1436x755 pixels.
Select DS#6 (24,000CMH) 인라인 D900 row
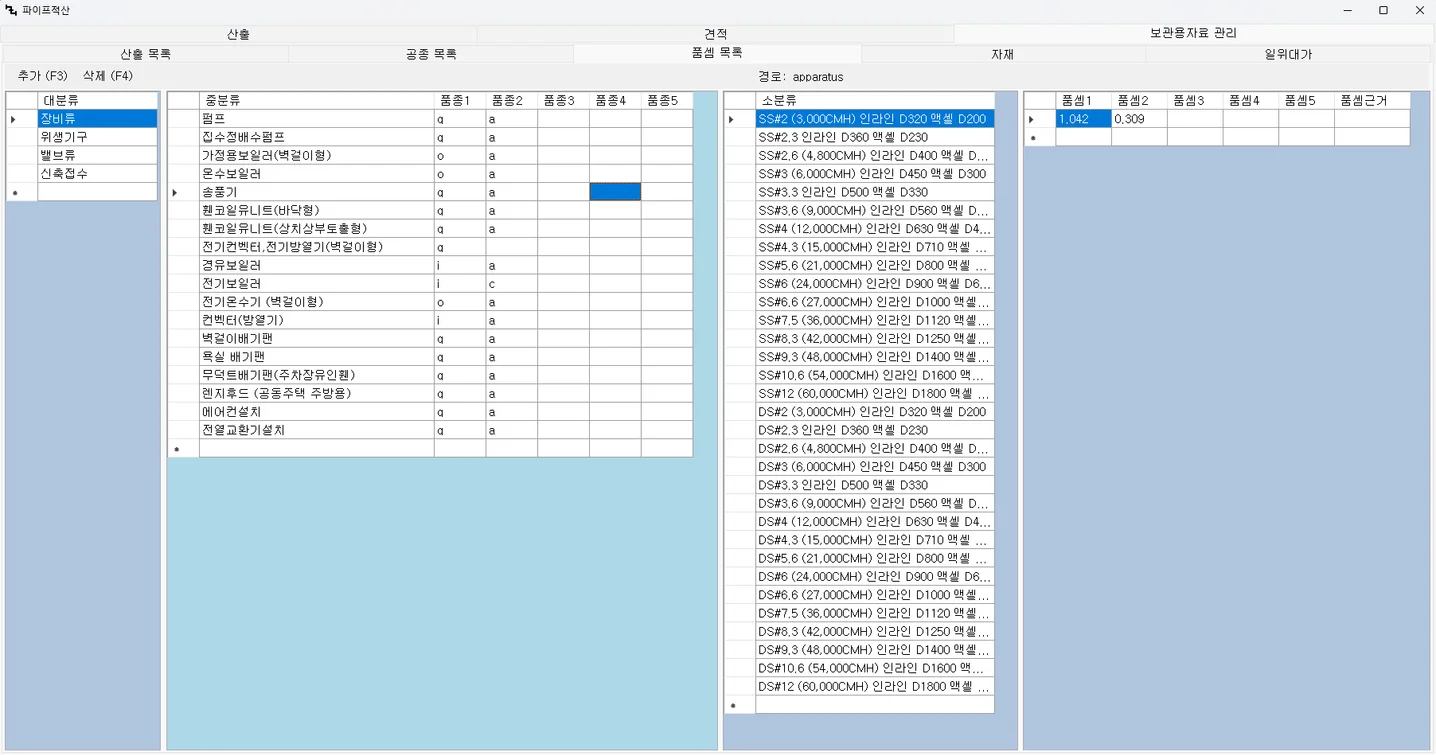tap(874, 577)
